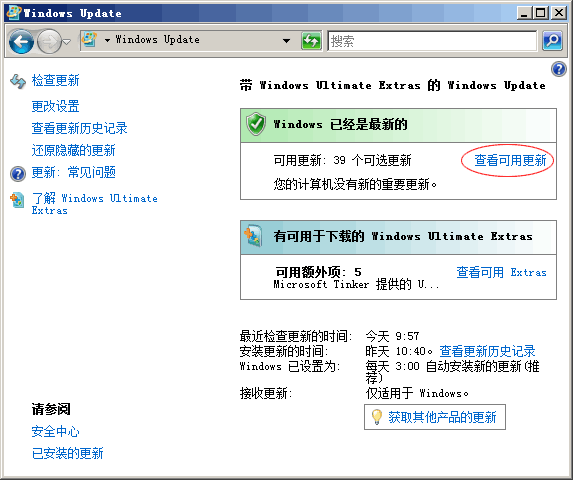Open the recent pages dropdown arrow
This screenshot has width=573, height=480.
point(67,42)
